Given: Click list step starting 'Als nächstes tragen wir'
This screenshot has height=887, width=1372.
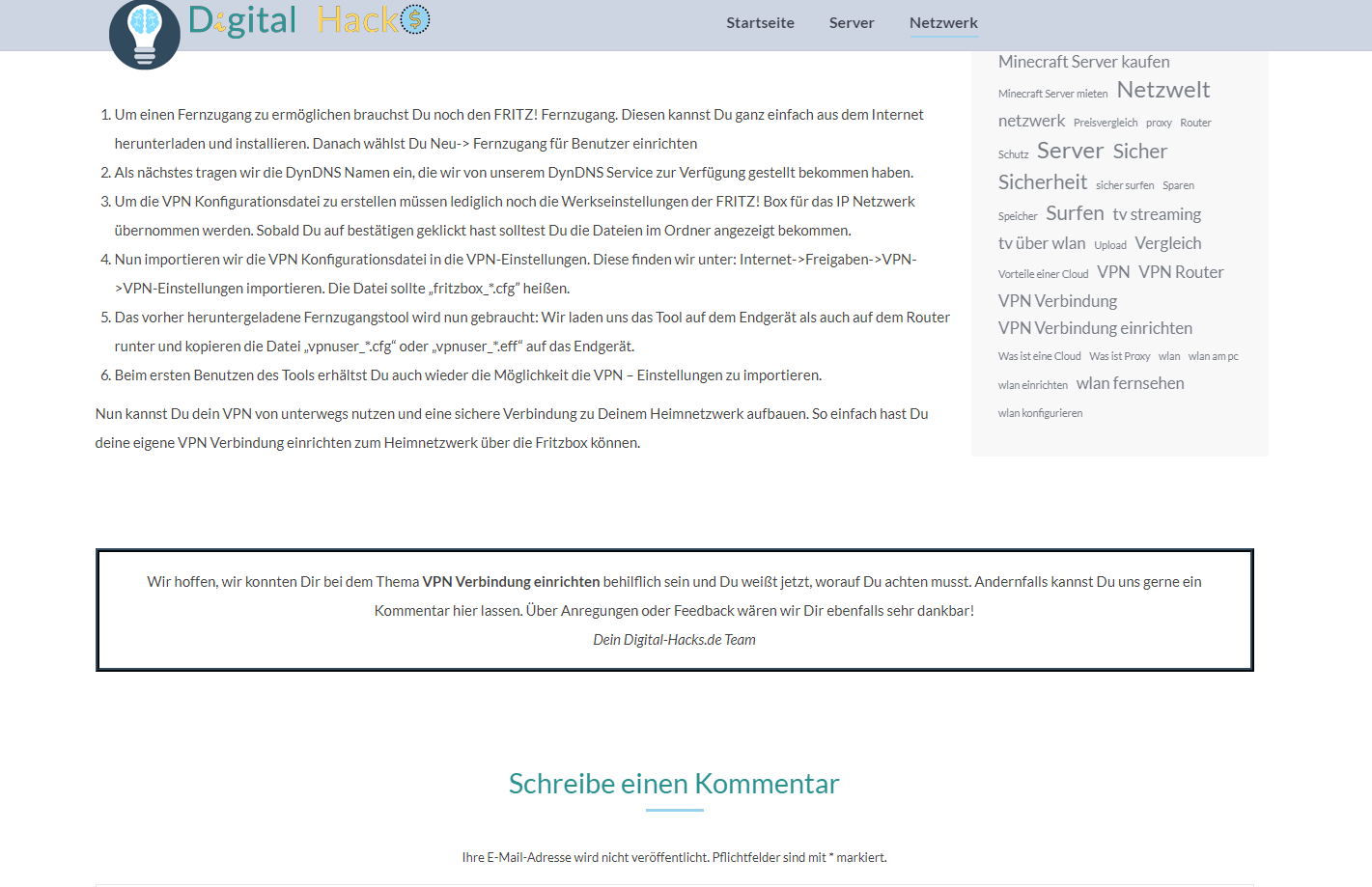Looking at the screenshot, I should pos(514,173).
